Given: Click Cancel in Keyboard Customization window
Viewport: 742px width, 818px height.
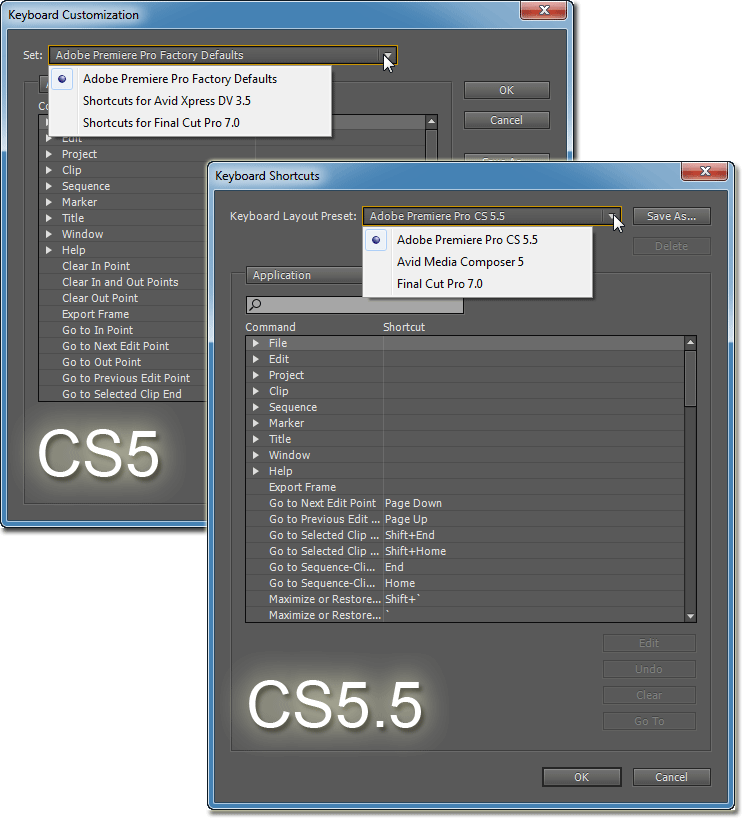Looking at the screenshot, I should [x=507, y=120].
